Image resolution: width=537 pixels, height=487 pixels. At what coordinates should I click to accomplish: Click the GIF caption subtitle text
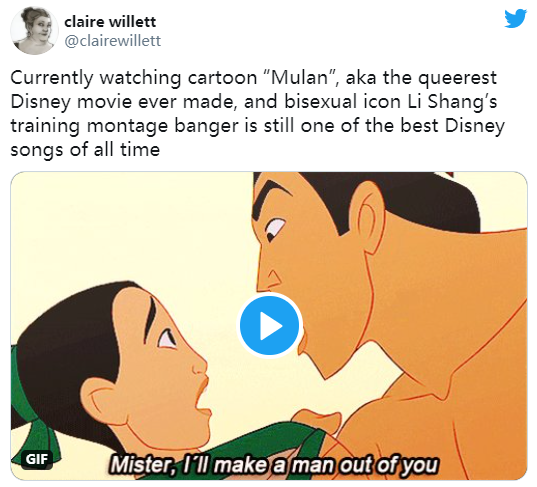coord(273,465)
